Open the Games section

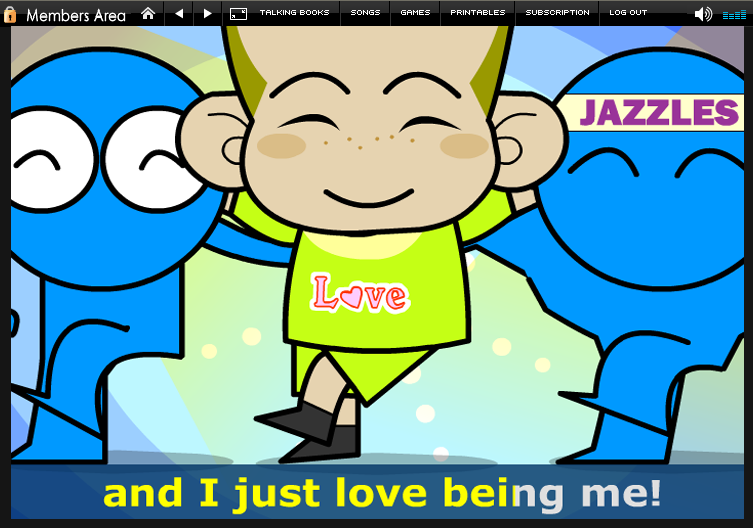tap(415, 12)
